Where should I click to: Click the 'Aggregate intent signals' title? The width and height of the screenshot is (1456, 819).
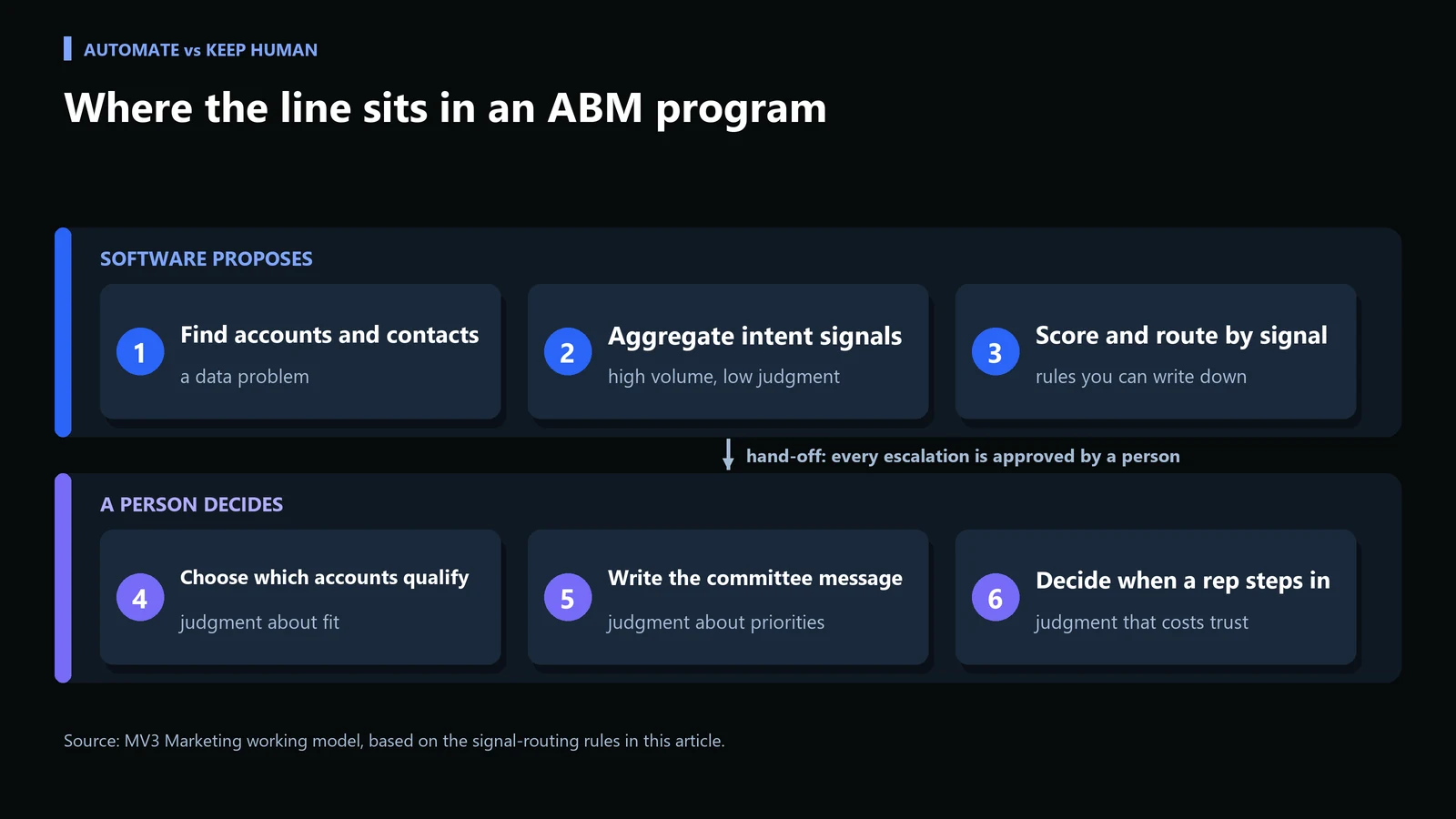coord(755,337)
